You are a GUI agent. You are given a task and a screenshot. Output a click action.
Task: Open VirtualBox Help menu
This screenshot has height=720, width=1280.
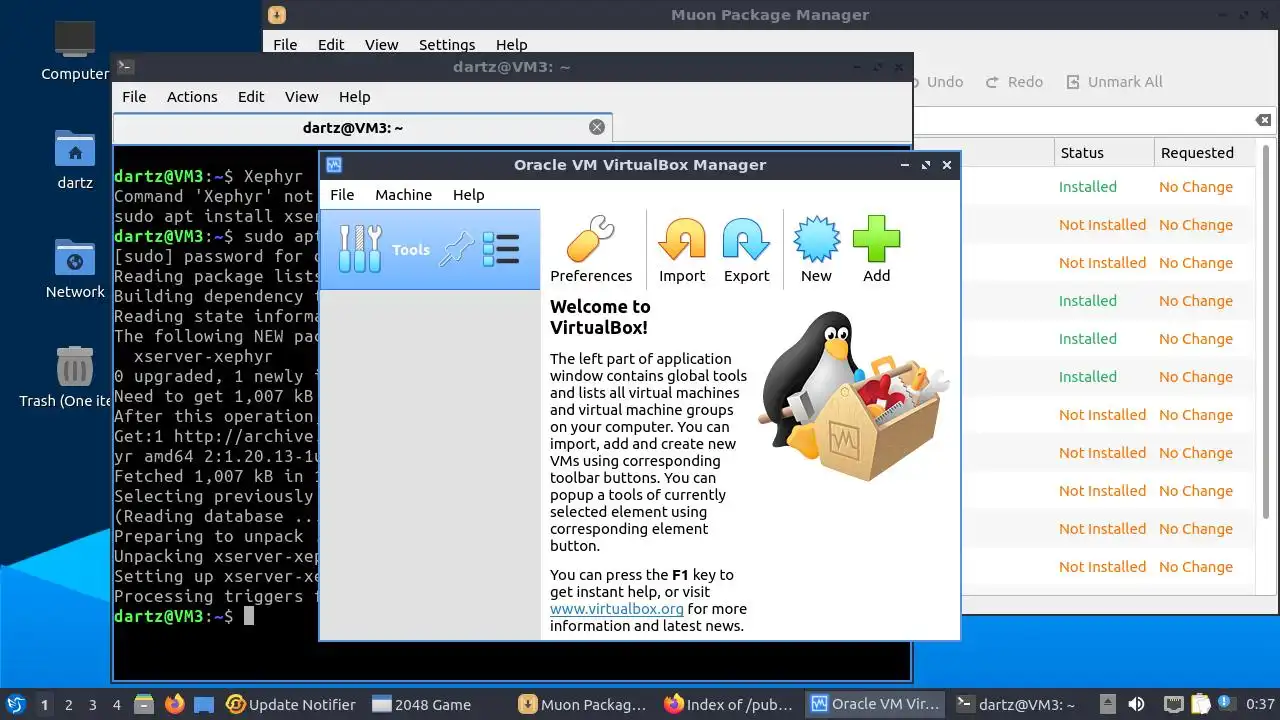pyautogui.click(x=468, y=195)
